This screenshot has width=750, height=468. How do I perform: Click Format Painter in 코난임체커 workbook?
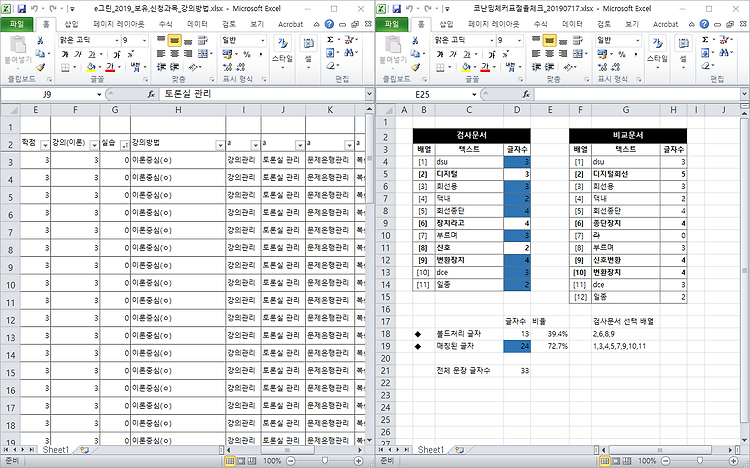pos(415,67)
